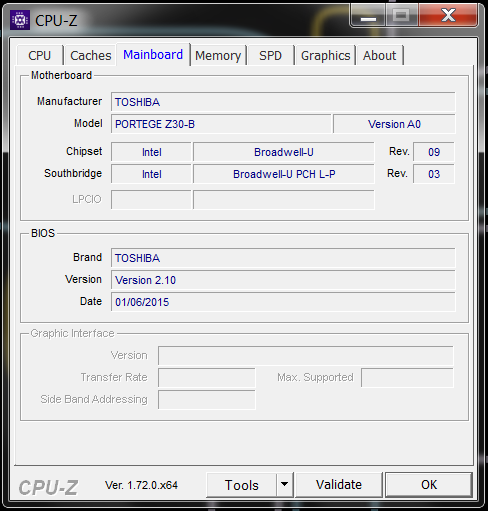Click the BIOS Date 01/06/2015 field
Viewport: 488px width, 511px height.
[283, 302]
